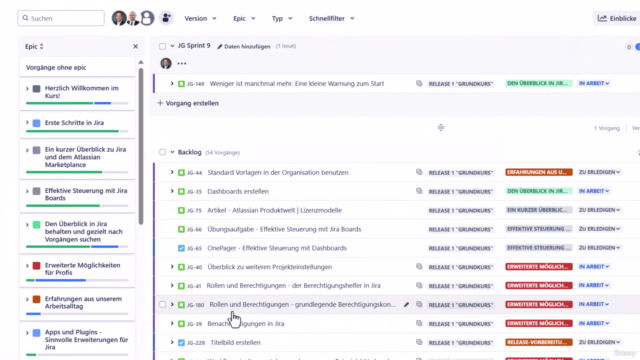Tick the Backlog checkbox
640x360 pixels.
pos(162,152)
